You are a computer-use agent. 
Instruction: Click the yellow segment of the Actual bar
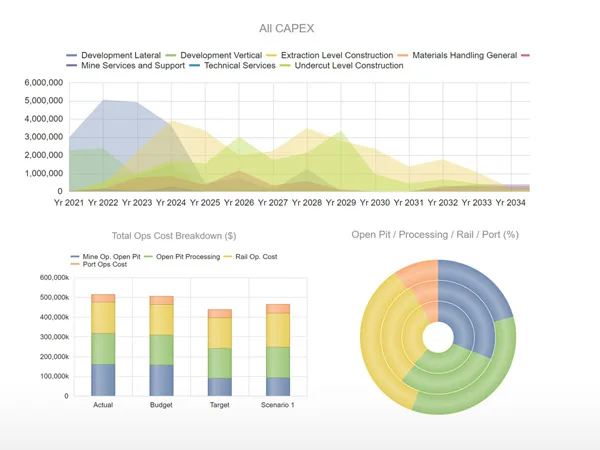pyautogui.click(x=103, y=318)
